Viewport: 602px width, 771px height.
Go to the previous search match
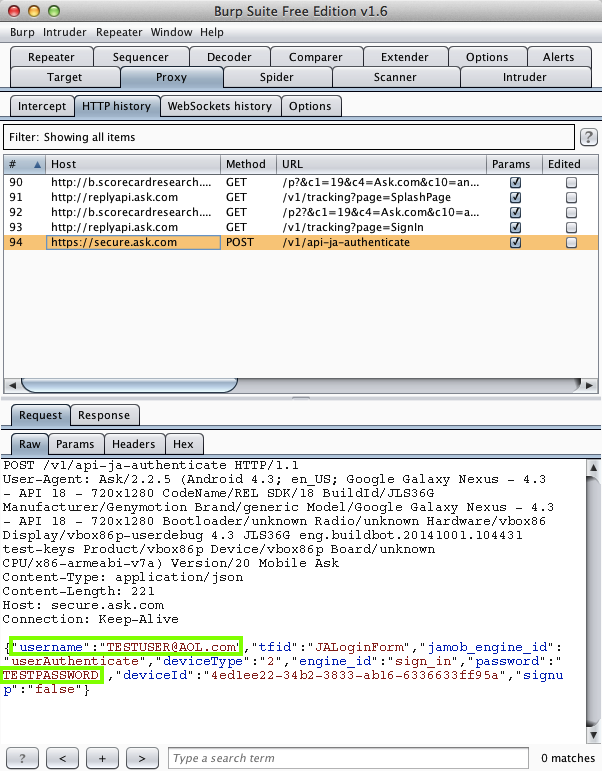(x=62, y=758)
